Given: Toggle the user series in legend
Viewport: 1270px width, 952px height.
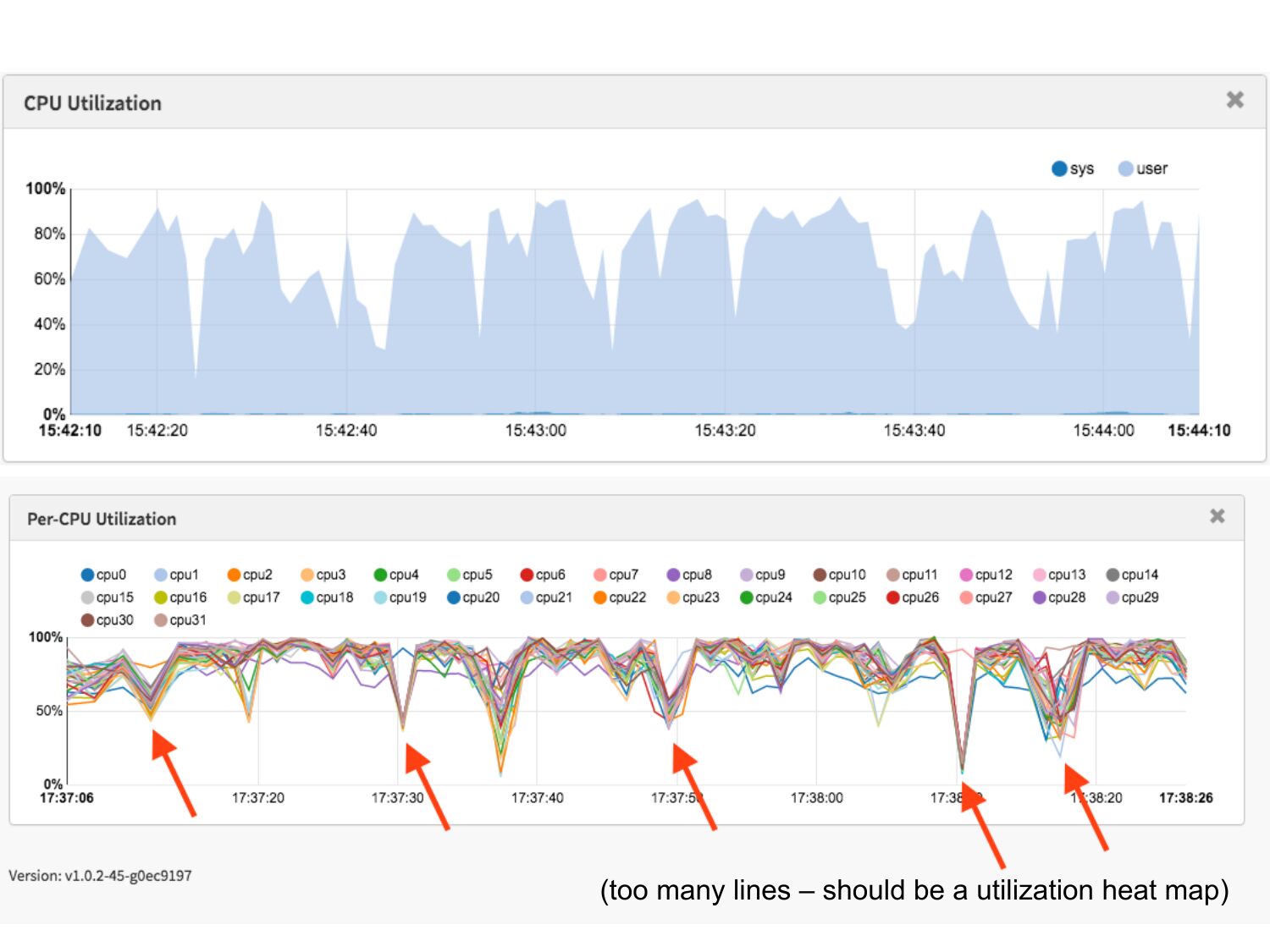Looking at the screenshot, I should [1142, 169].
